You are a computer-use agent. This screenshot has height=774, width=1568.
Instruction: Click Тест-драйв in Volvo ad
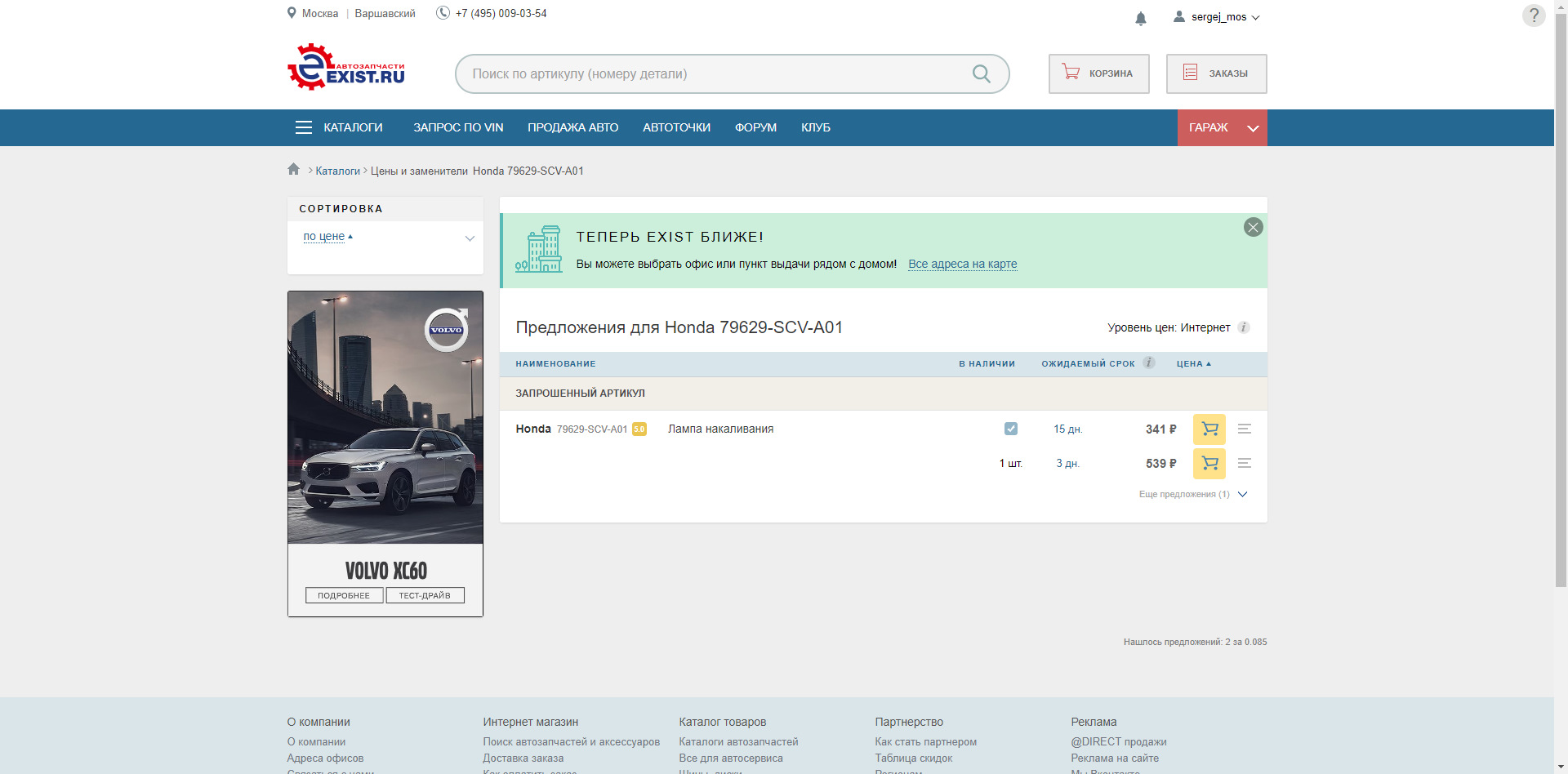coord(425,595)
